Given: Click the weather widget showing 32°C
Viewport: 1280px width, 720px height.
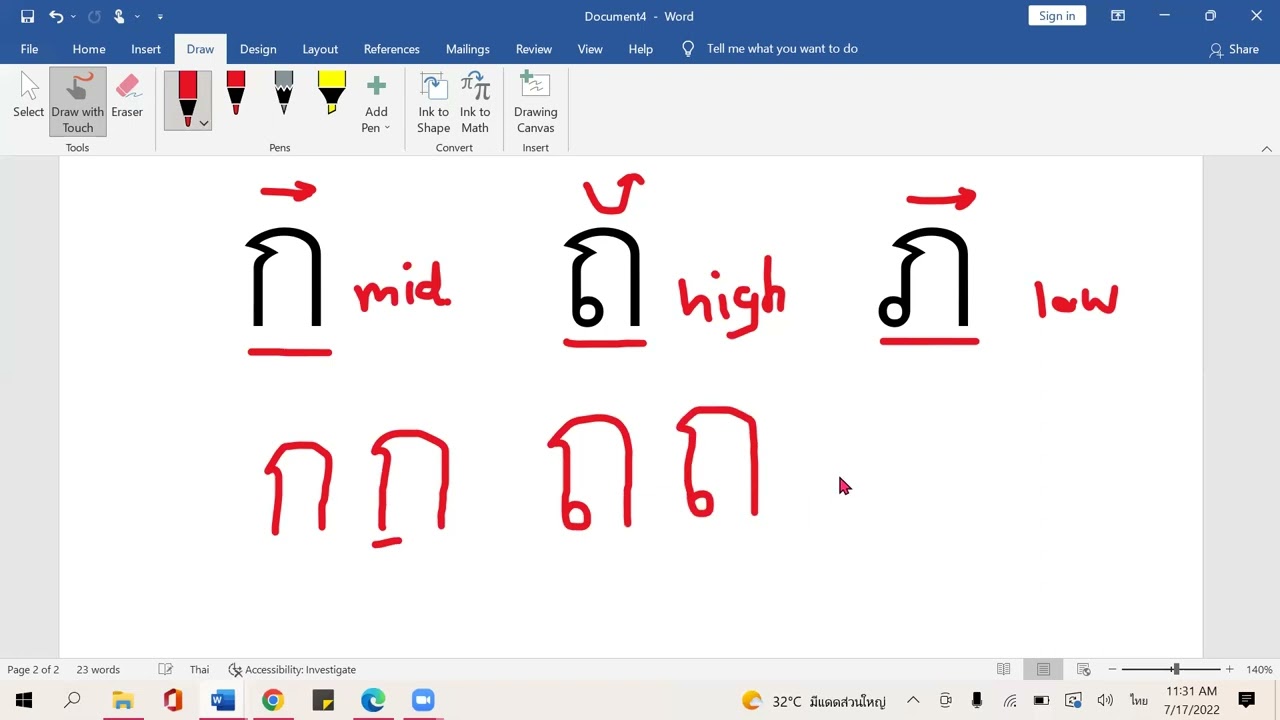Looking at the screenshot, I should click(x=814, y=701).
